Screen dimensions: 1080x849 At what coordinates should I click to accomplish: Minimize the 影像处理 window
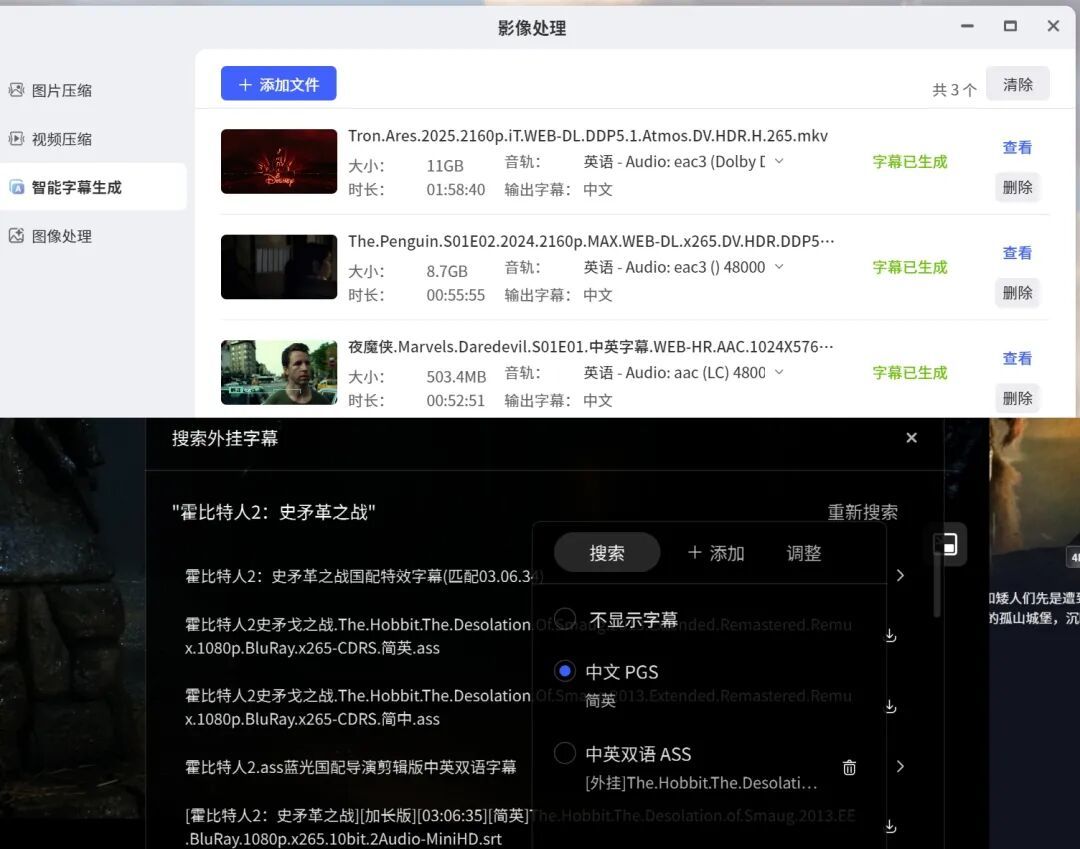pos(967,26)
